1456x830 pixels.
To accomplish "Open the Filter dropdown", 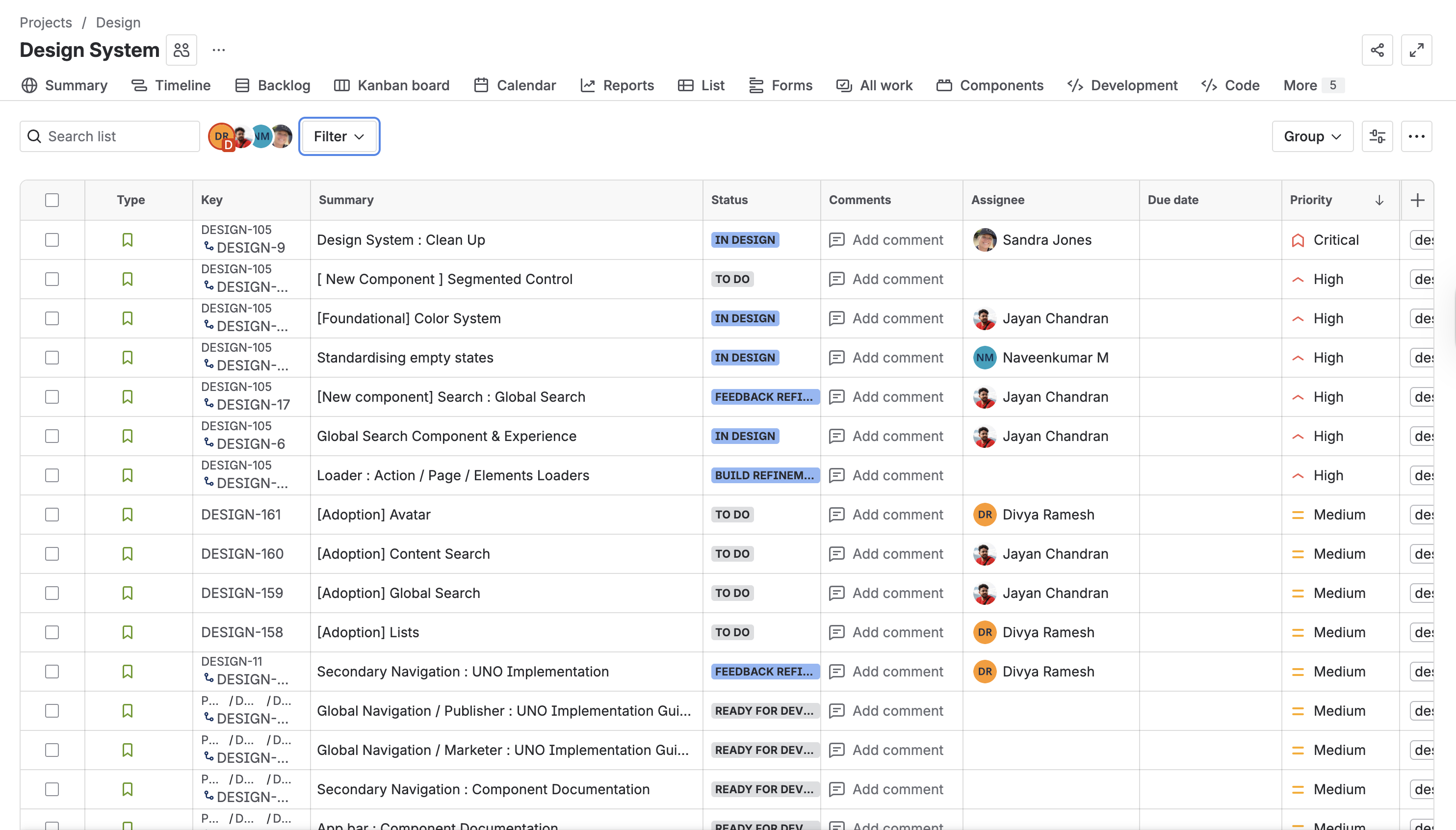I will pyautogui.click(x=339, y=136).
